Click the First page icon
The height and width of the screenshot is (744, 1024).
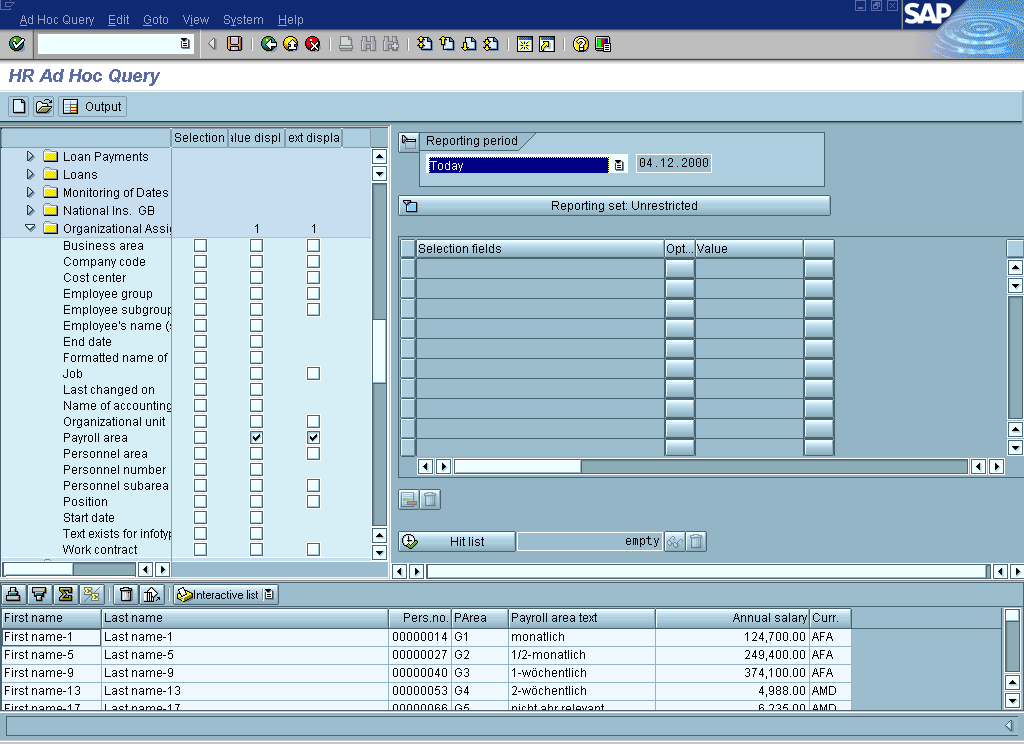coord(424,44)
